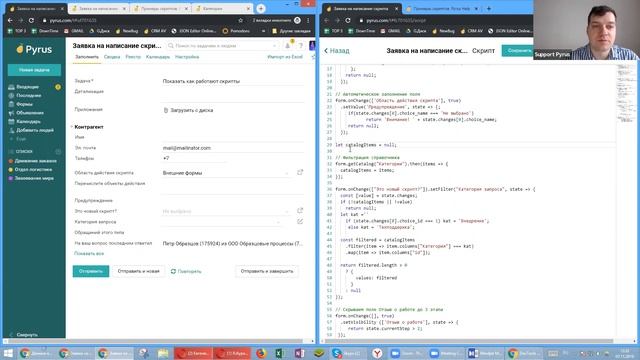Open new tab in right browser window
This screenshot has width=640, height=360.
tap(489, 8)
